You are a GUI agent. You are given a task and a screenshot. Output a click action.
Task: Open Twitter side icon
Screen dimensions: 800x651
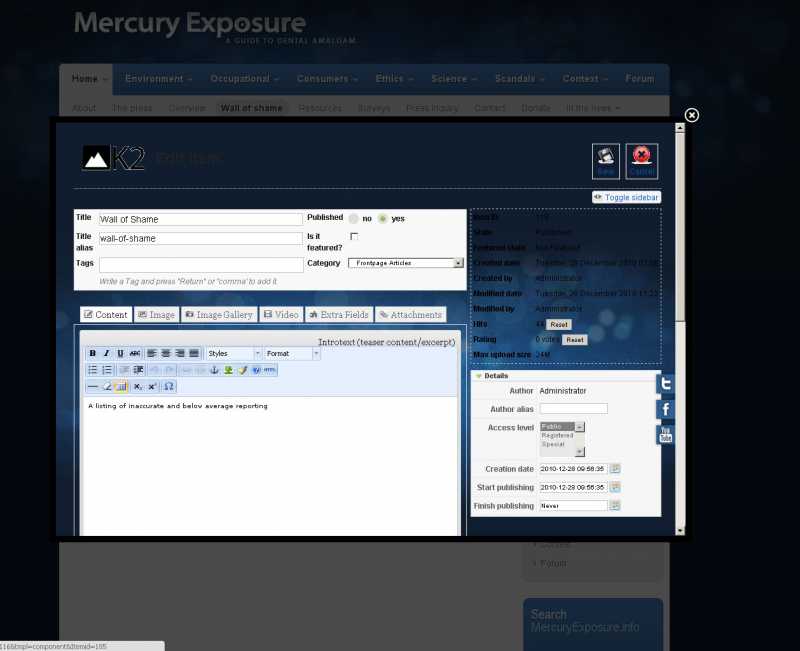(x=665, y=383)
